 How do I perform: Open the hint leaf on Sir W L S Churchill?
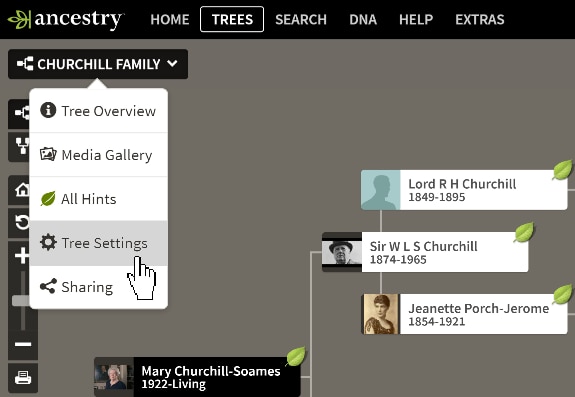coord(524,232)
